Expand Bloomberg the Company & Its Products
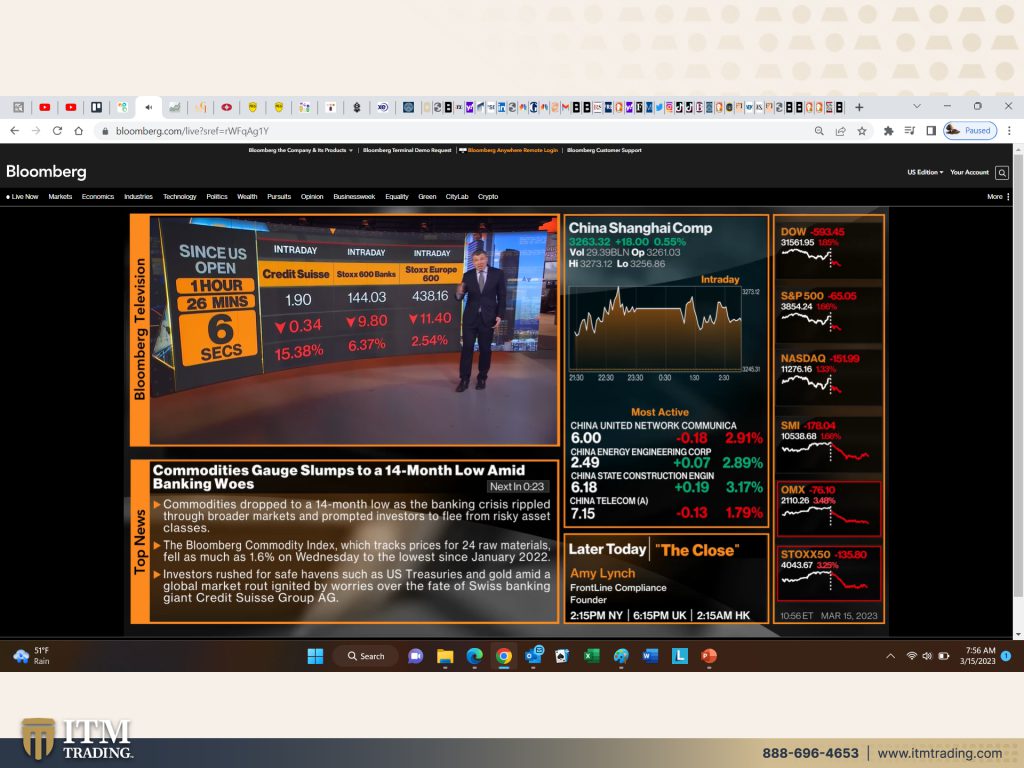 point(300,150)
